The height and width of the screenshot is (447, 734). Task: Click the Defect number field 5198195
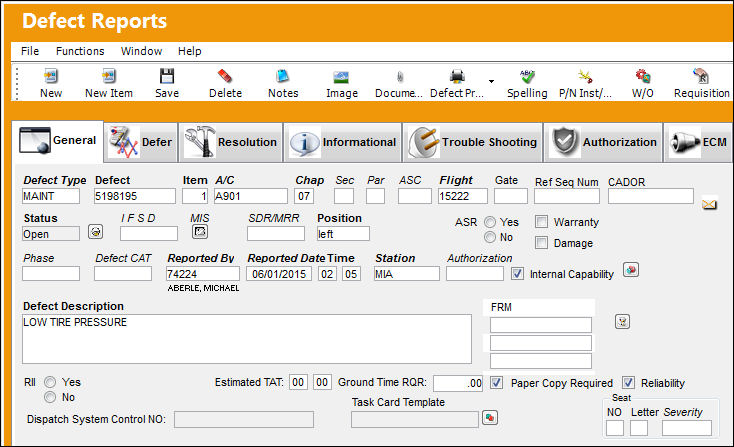click(134, 196)
